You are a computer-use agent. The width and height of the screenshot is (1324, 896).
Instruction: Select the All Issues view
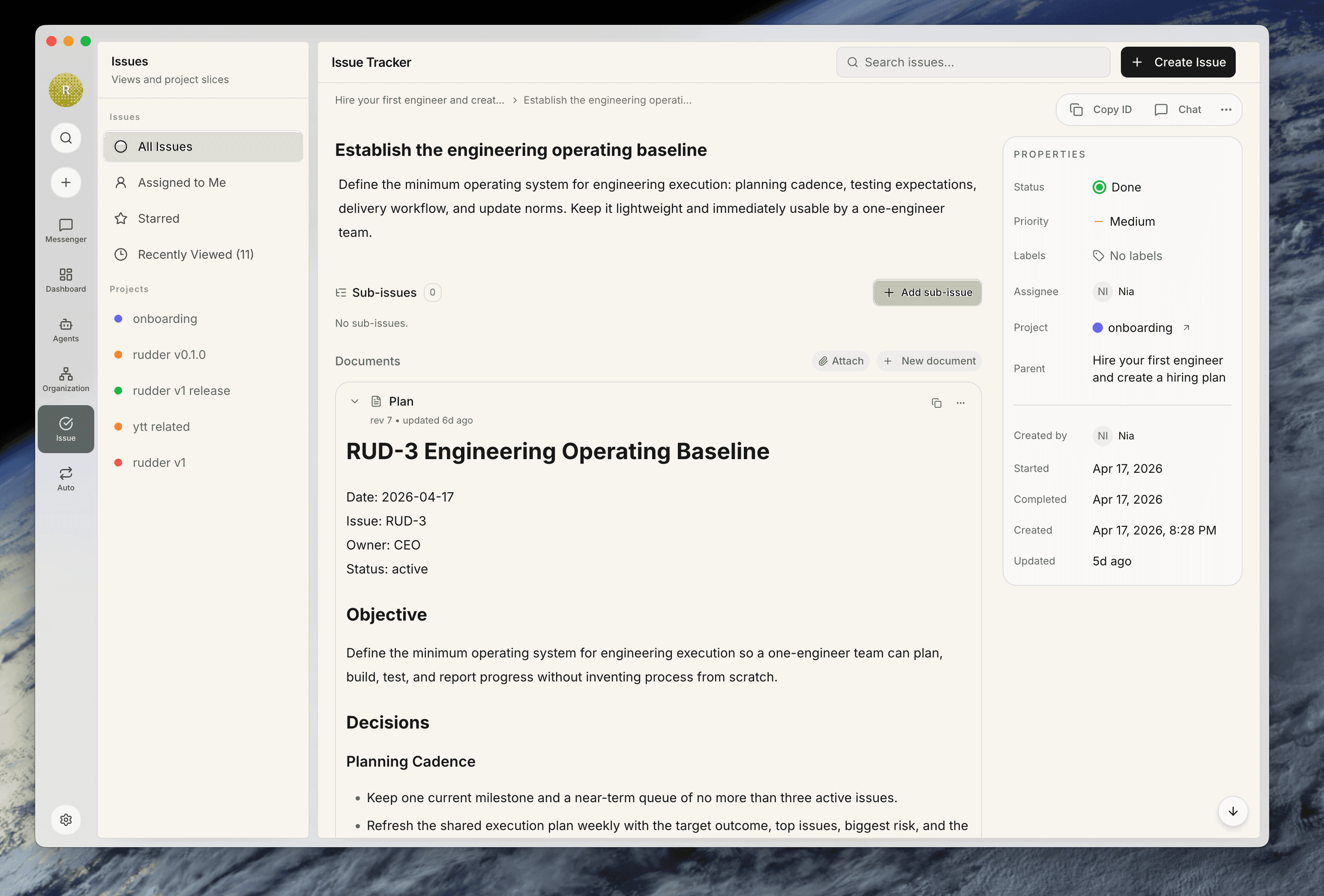coord(203,146)
